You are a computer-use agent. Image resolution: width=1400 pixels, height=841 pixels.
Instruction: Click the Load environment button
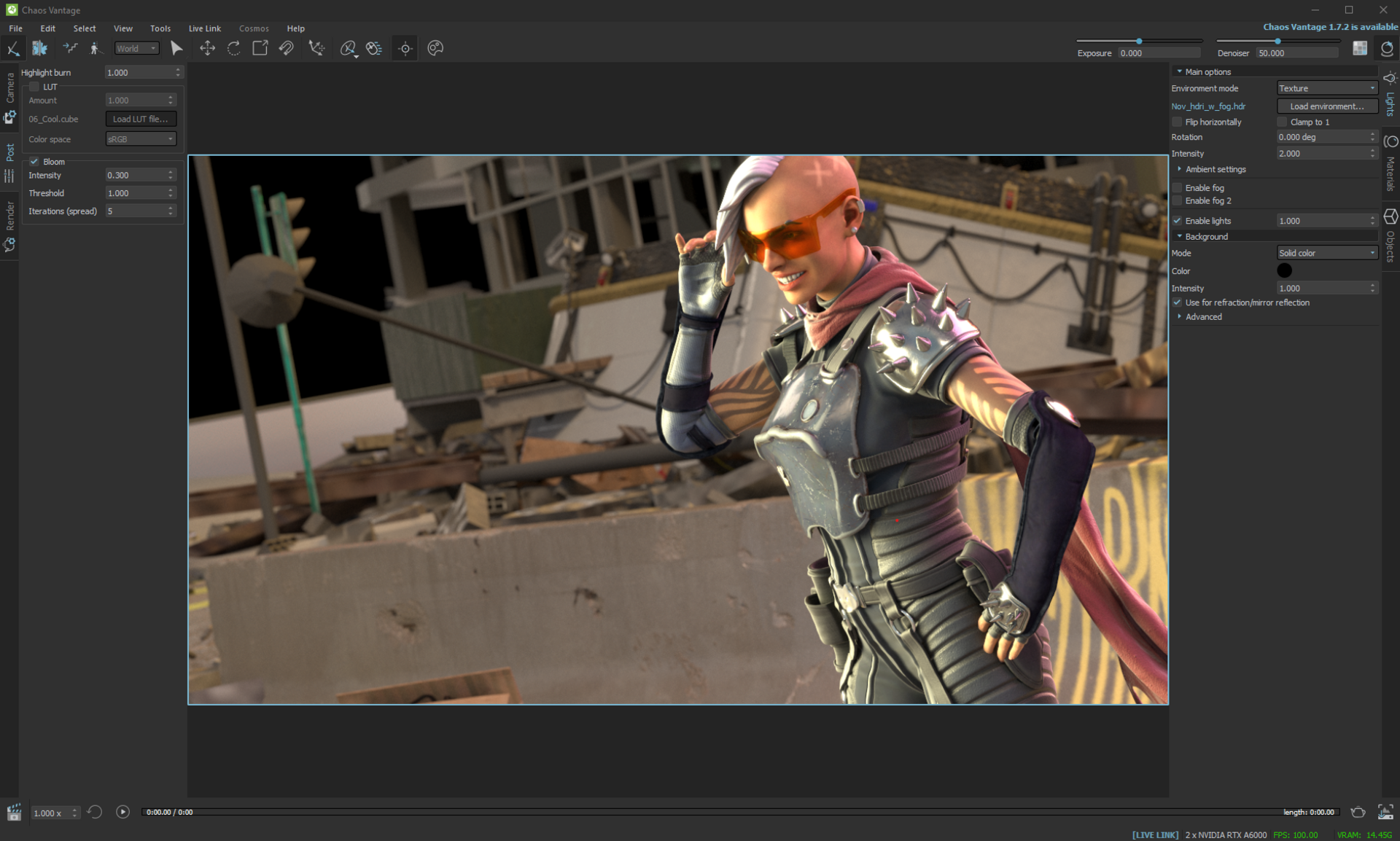(1327, 106)
